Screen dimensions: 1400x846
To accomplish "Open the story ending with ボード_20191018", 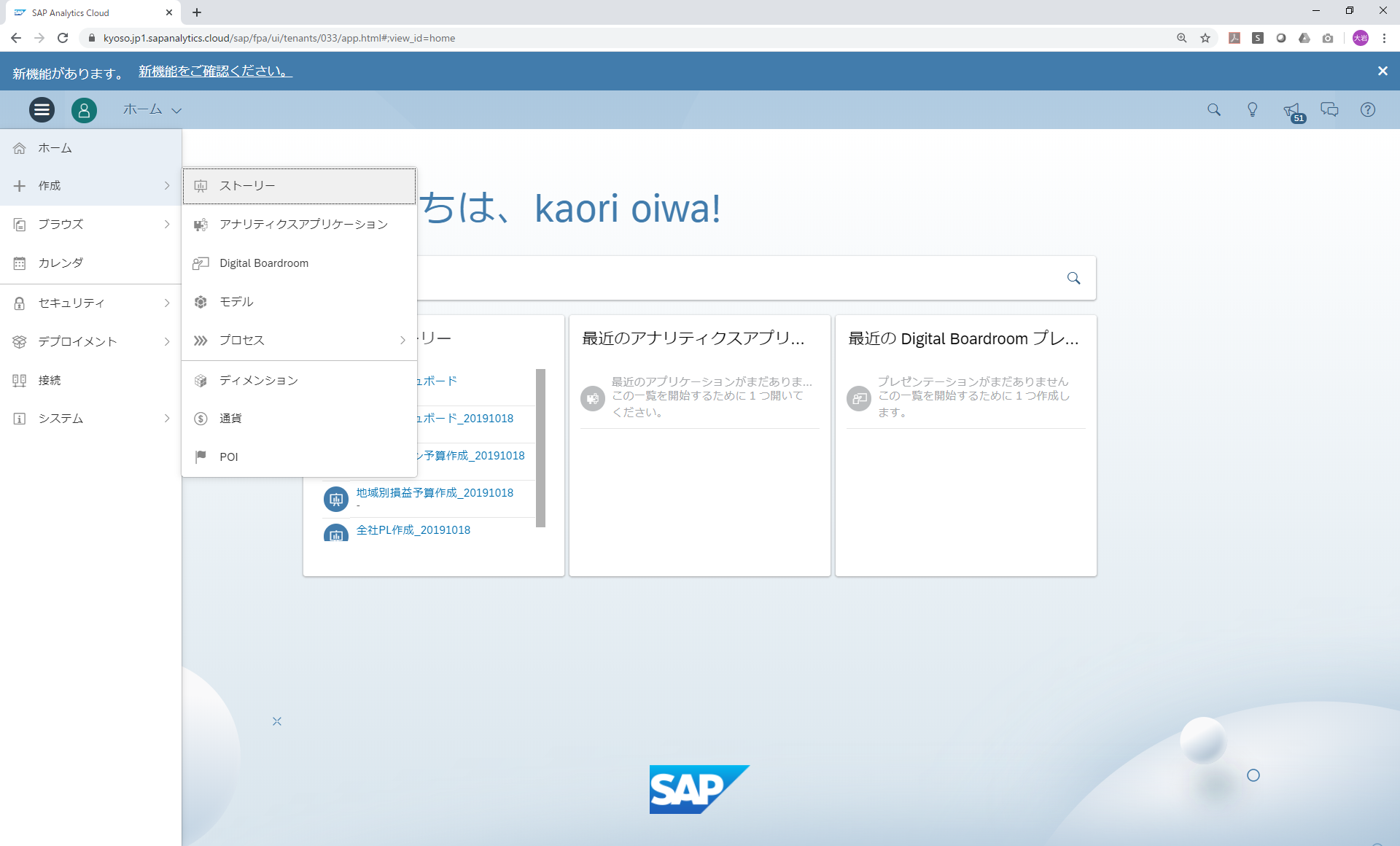I will (465, 419).
